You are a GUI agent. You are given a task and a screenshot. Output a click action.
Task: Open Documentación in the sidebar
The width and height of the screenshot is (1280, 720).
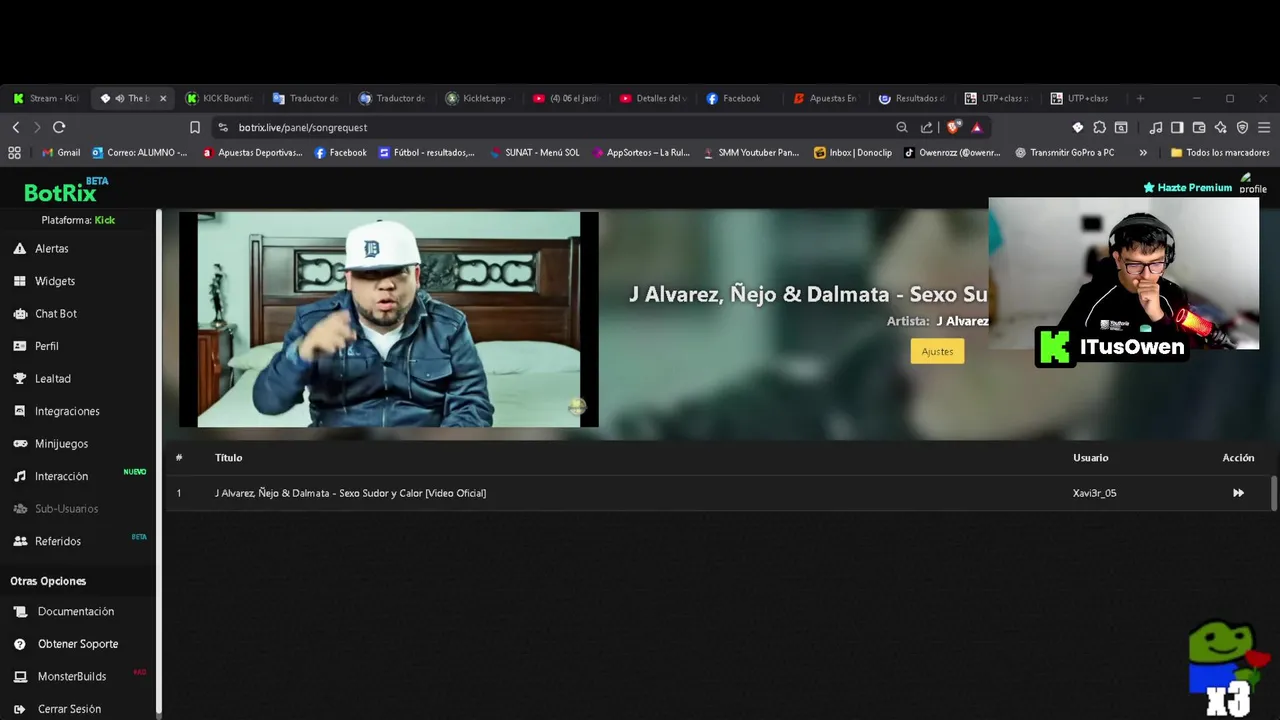76,611
